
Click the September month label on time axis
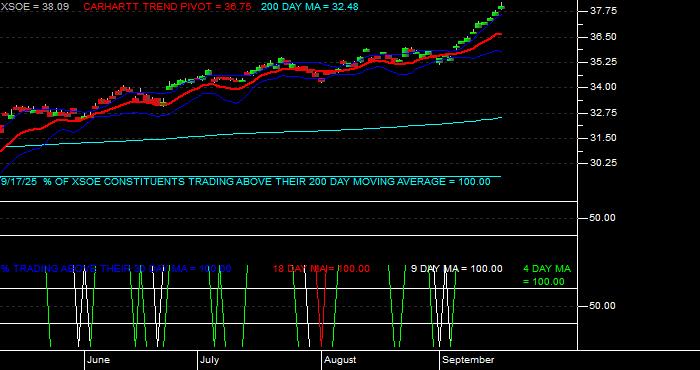click(468, 360)
